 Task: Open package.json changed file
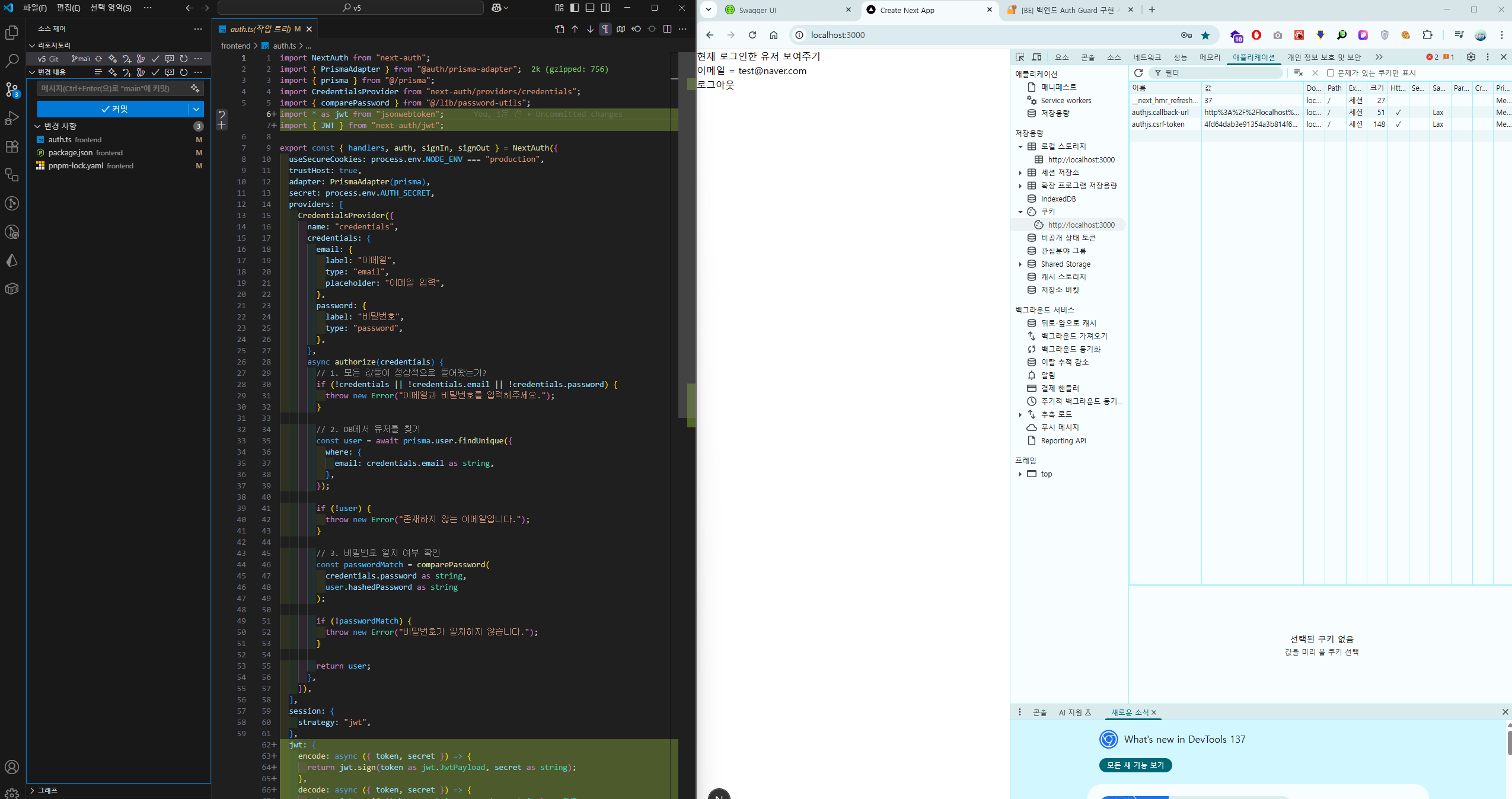[119, 152]
